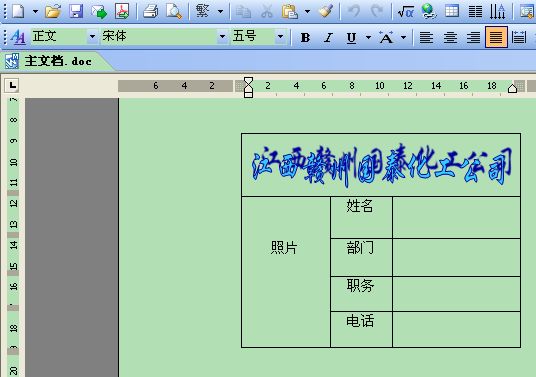Open the 正文 style dropdown
Viewport: 536px width, 377px height.
(x=92, y=36)
